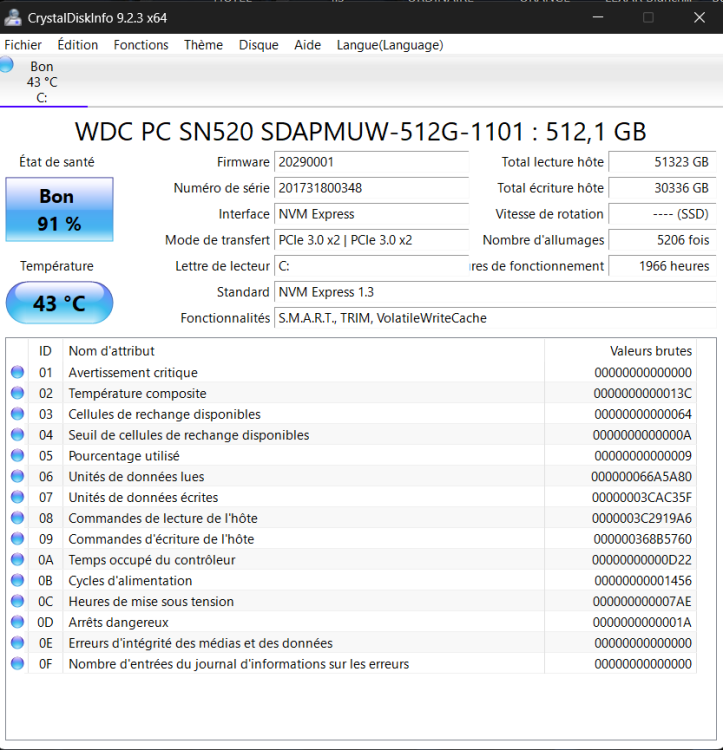The image size is (723, 750).
Task: Click the status orb for 0C Heures de mise sous tension
Action: pyautogui.click(x=17, y=601)
